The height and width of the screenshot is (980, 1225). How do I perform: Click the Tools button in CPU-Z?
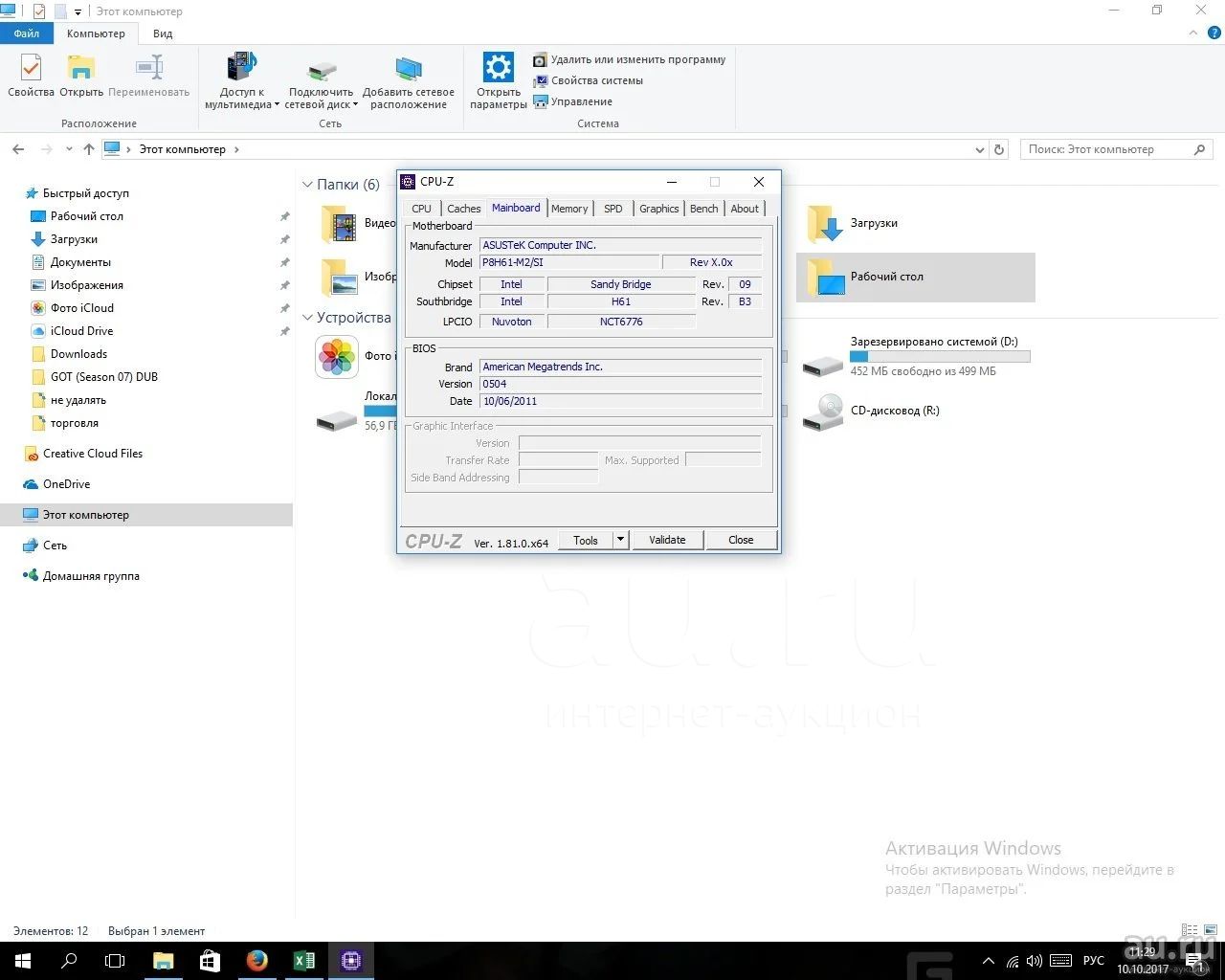point(586,540)
